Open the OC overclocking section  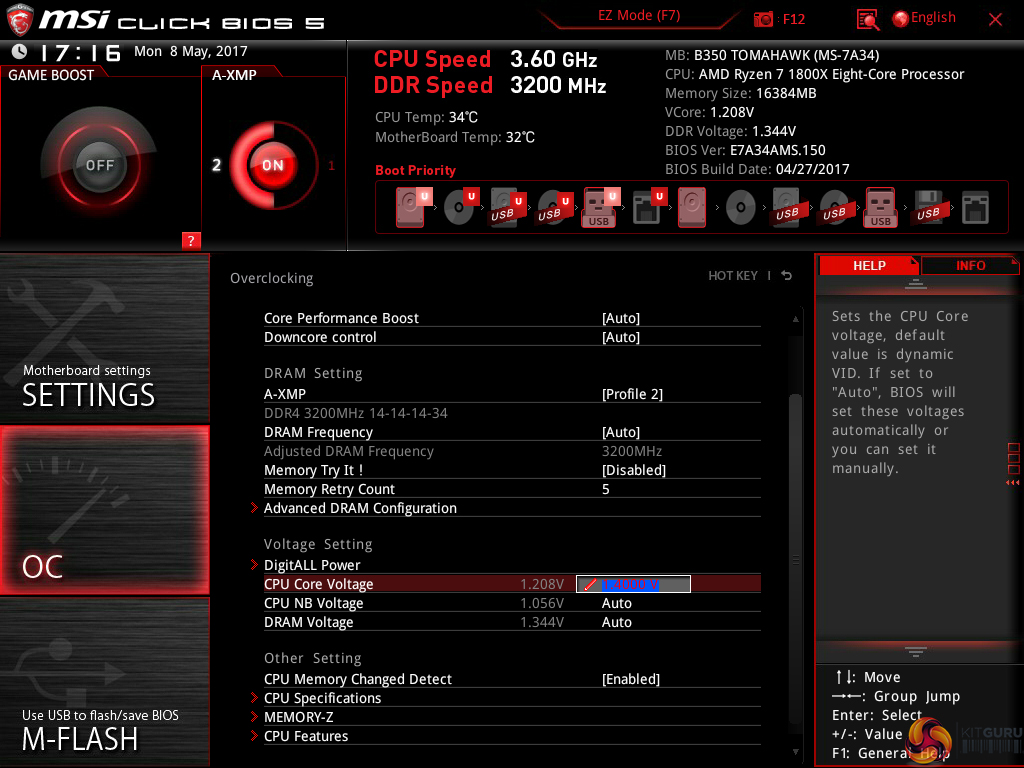click(104, 510)
